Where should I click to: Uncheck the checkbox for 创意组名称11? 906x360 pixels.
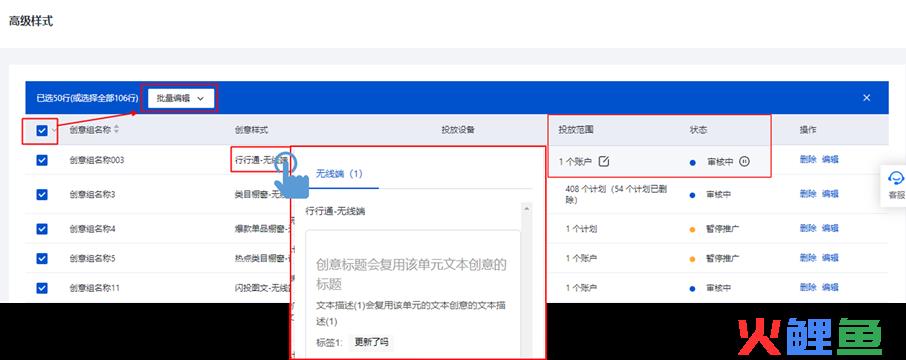42,287
